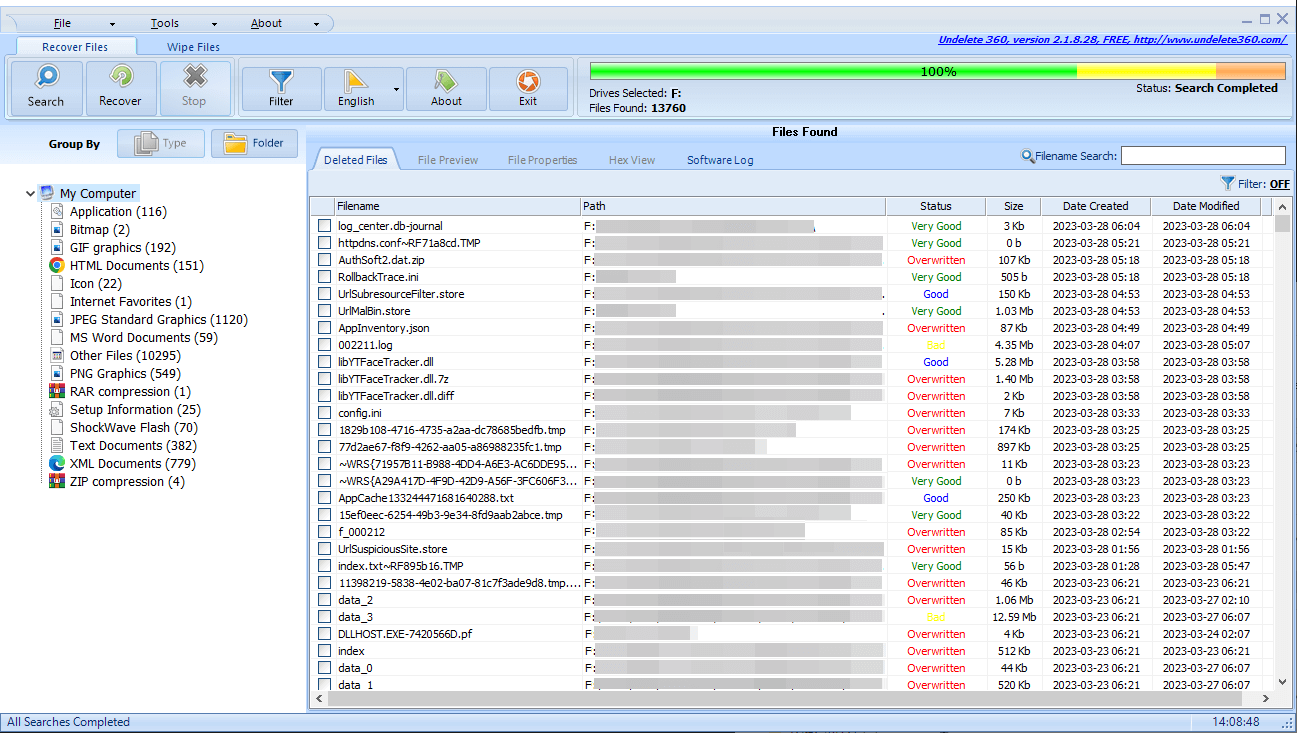The height and width of the screenshot is (733, 1297).
Task: Check the box for log_center.db-journal
Action: click(324, 226)
